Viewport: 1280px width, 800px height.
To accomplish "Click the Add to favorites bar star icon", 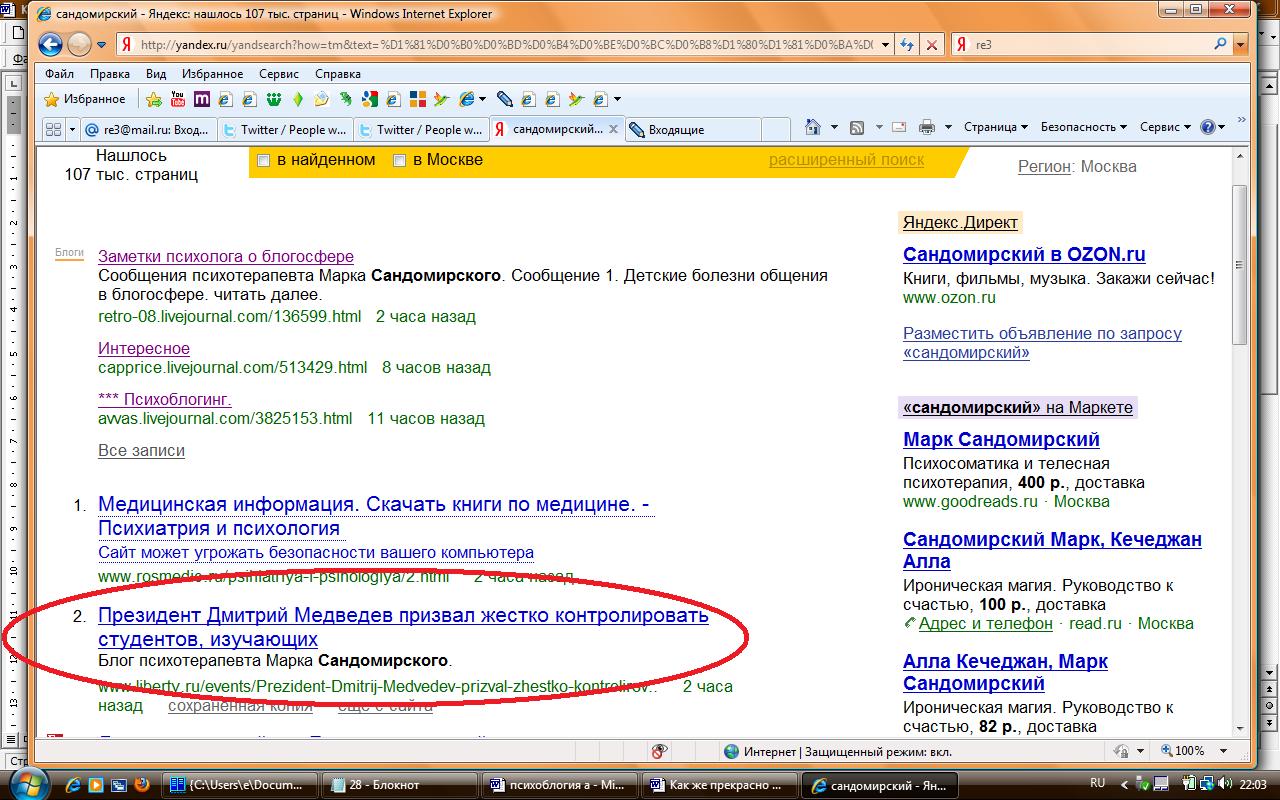I will [154, 99].
